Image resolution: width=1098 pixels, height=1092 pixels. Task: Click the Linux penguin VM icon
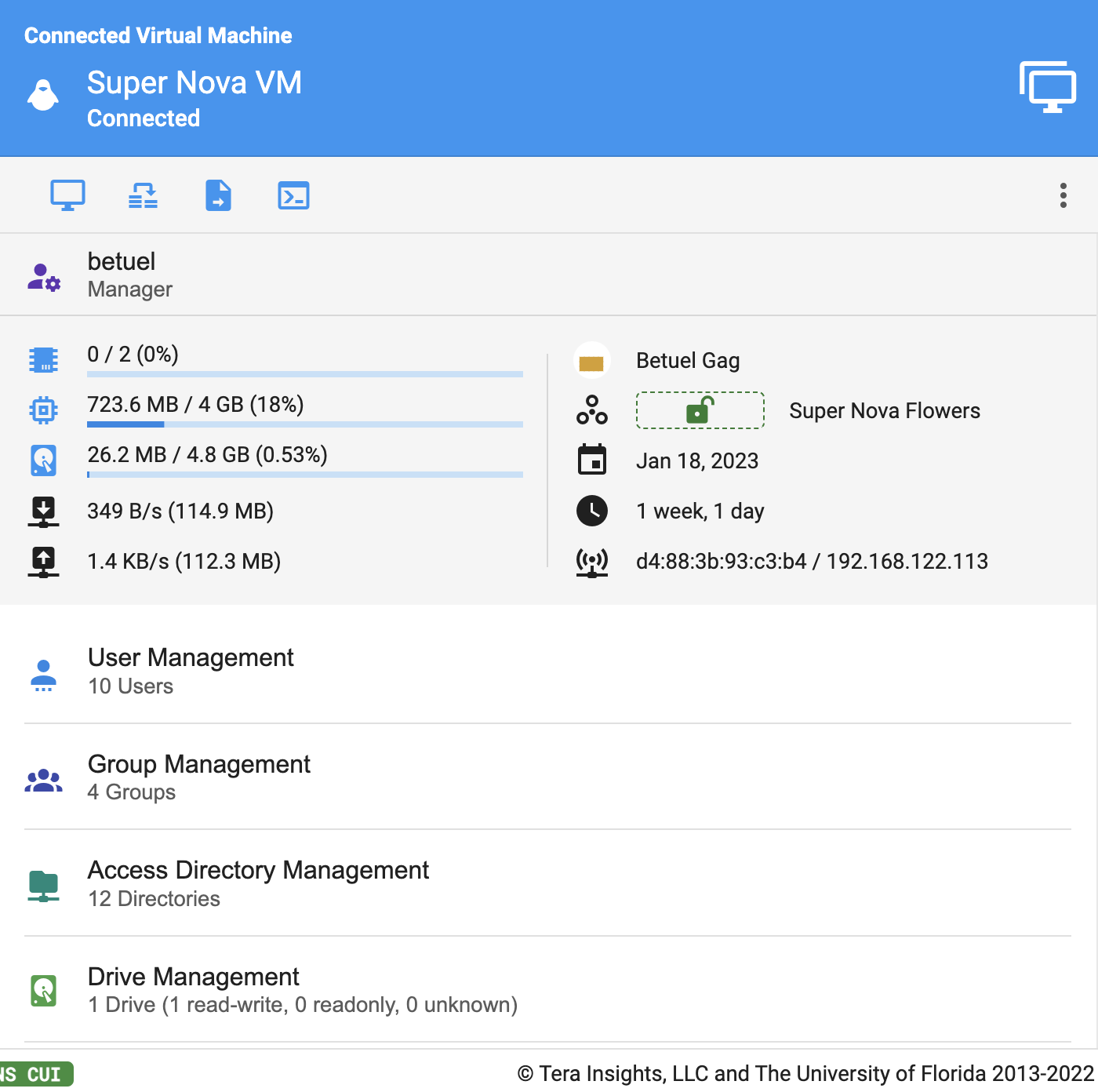click(43, 96)
